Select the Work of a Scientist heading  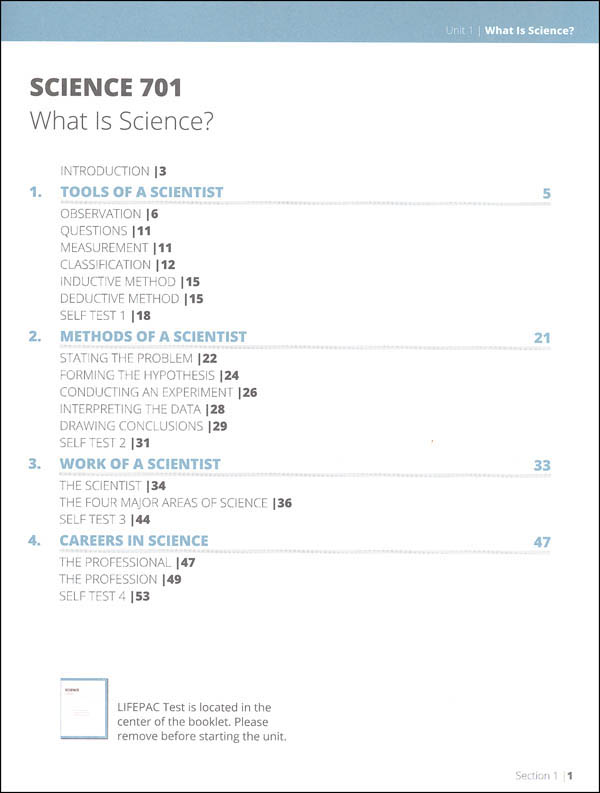tap(140, 464)
